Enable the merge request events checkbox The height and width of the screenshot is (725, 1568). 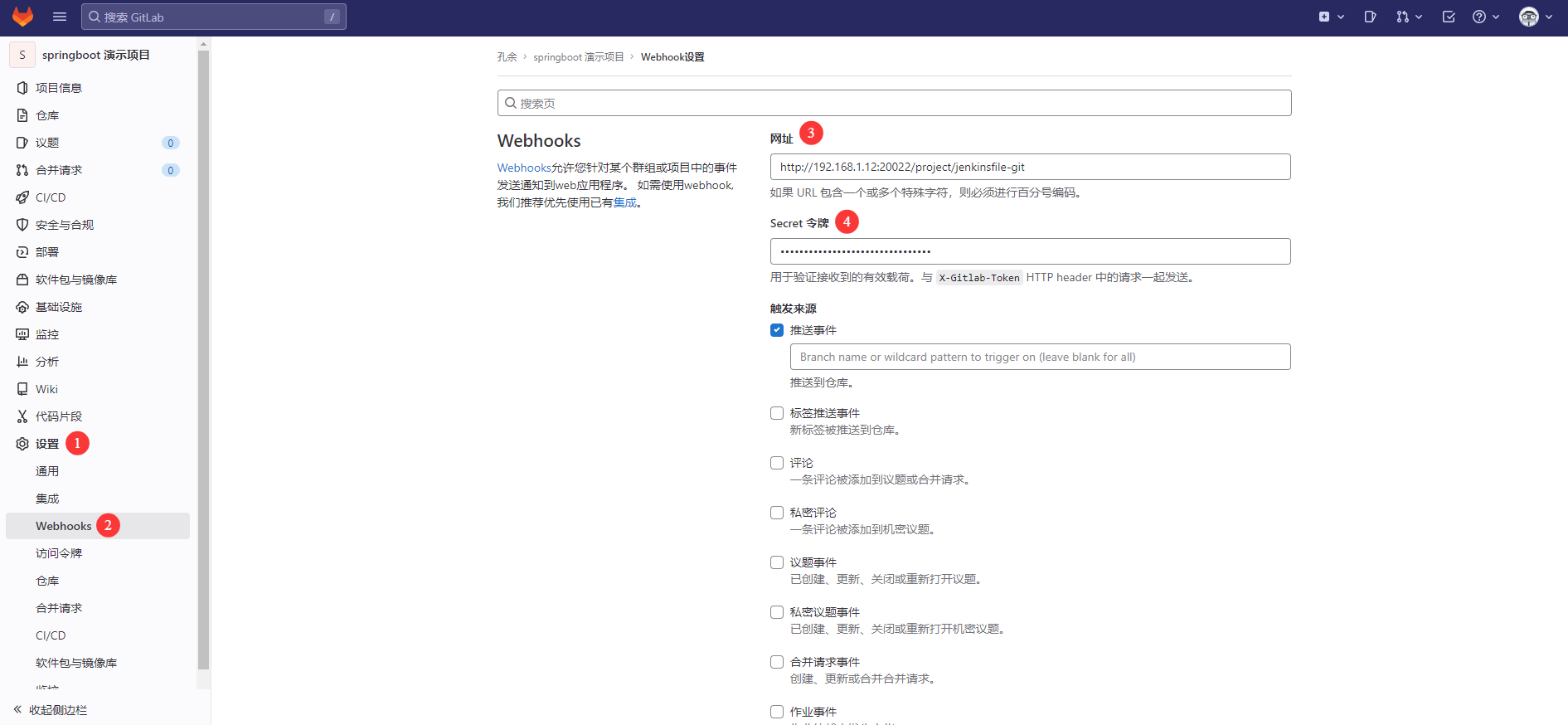pyautogui.click(x=777, y=662)
